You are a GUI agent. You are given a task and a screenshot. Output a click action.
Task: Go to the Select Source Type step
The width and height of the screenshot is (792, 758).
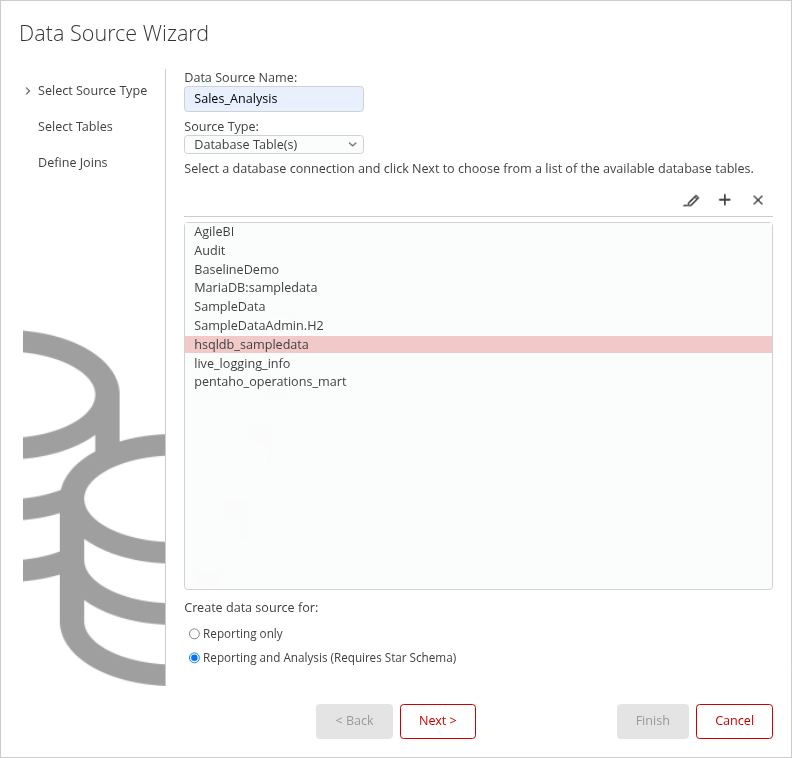(x=92, y=91)
